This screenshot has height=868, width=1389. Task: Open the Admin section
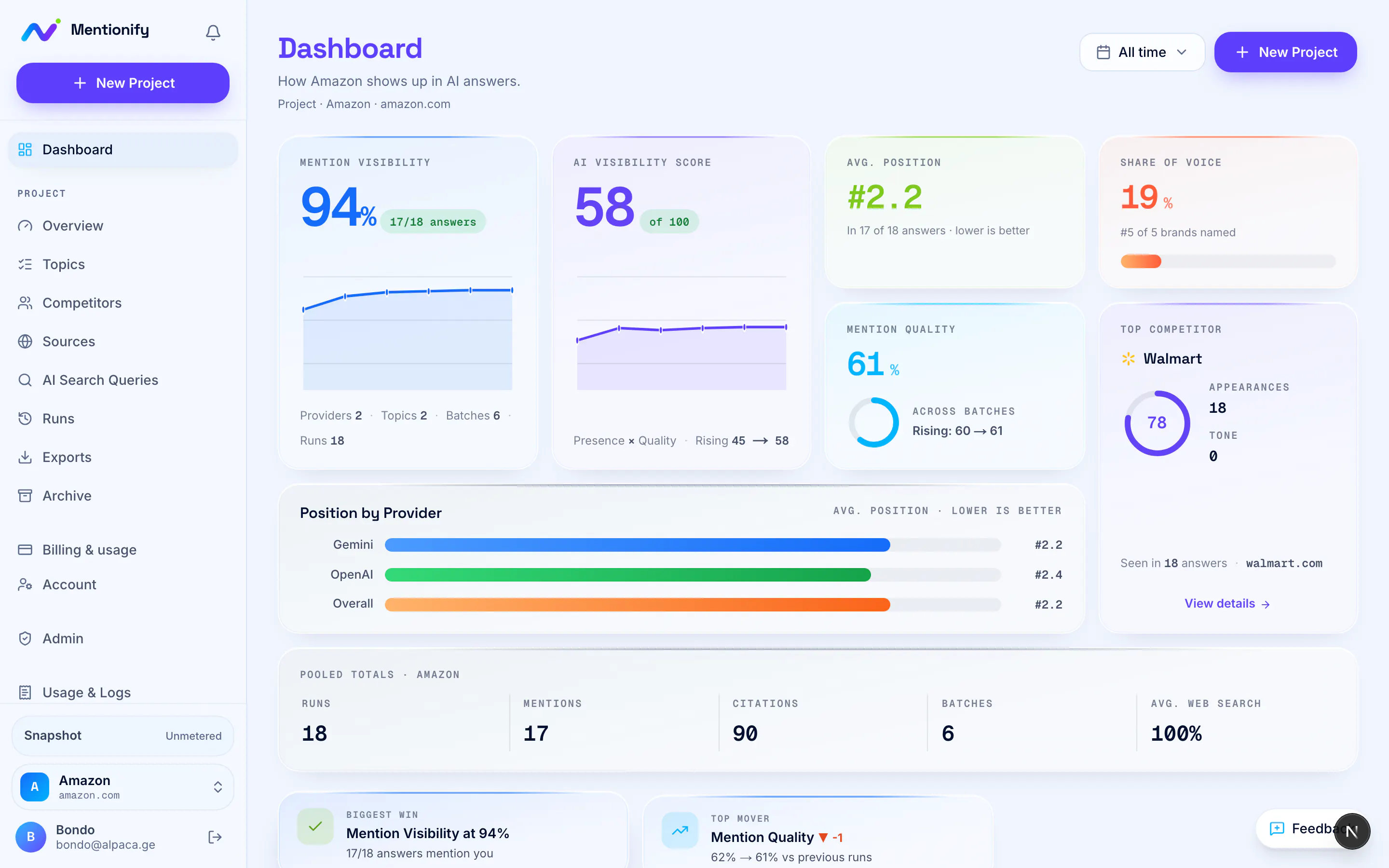(x=123, y=638)
